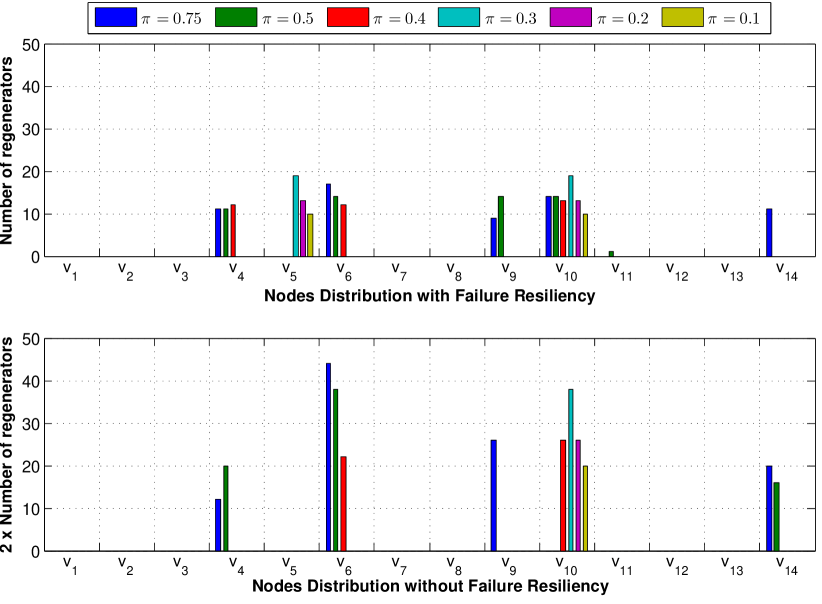Select the π = 0.3 legend text label
Screen dimensions: 822x604
click(x=510, y=18)
